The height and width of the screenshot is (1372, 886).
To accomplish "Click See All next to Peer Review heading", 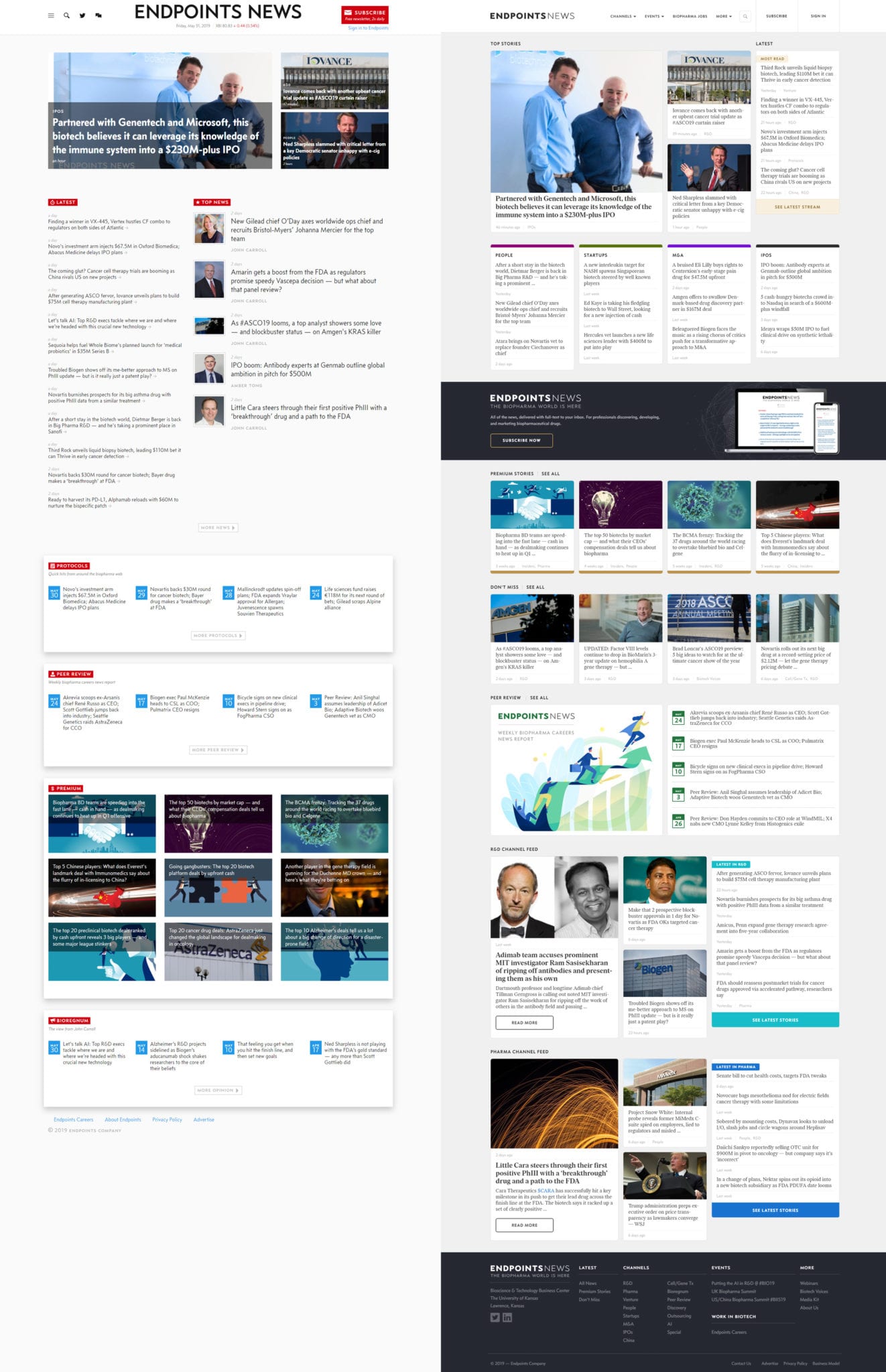I will click(539, 697).
